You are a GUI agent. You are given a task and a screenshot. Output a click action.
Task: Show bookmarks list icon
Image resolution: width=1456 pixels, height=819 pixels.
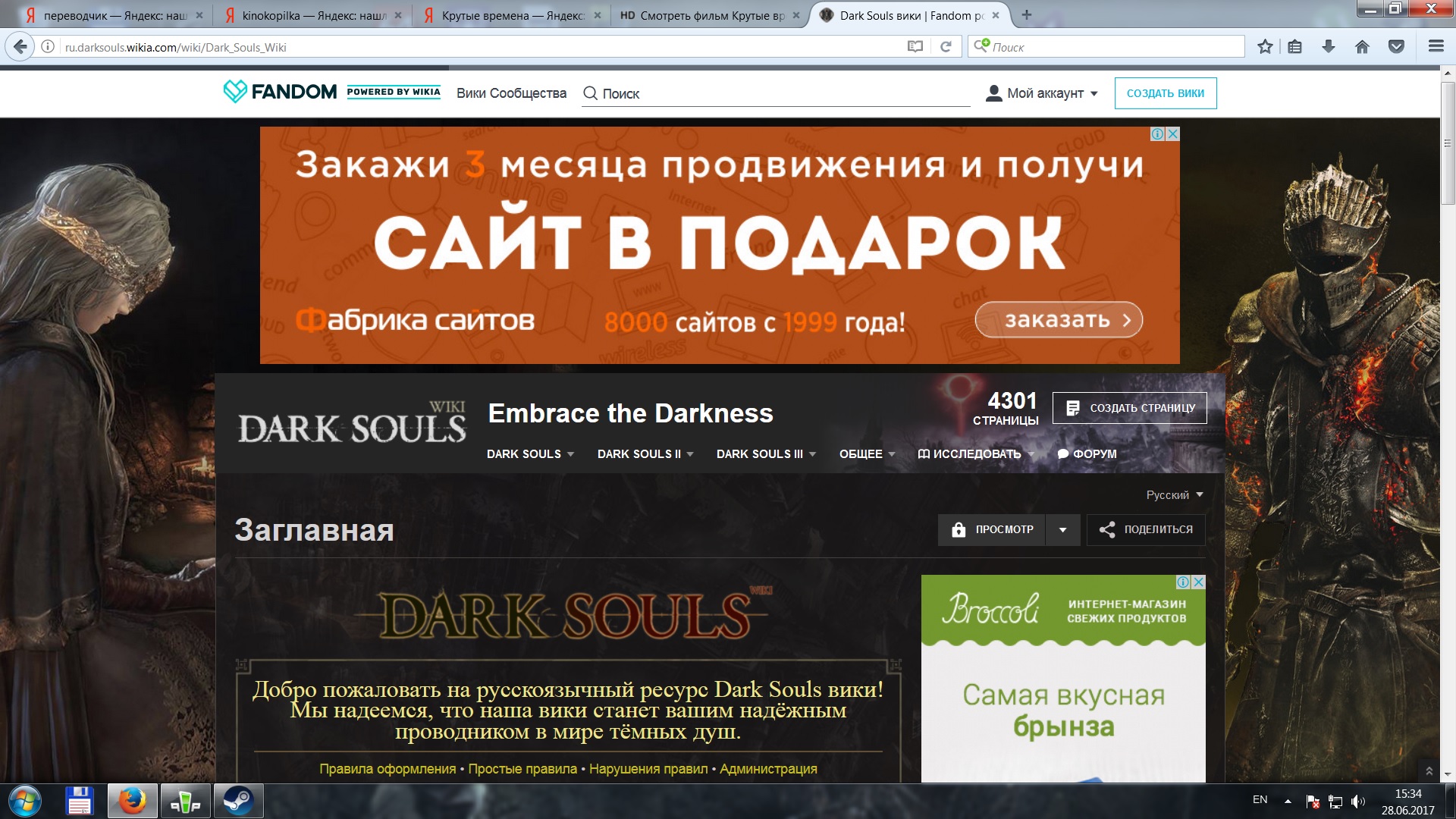click(x=1295, y=47)
